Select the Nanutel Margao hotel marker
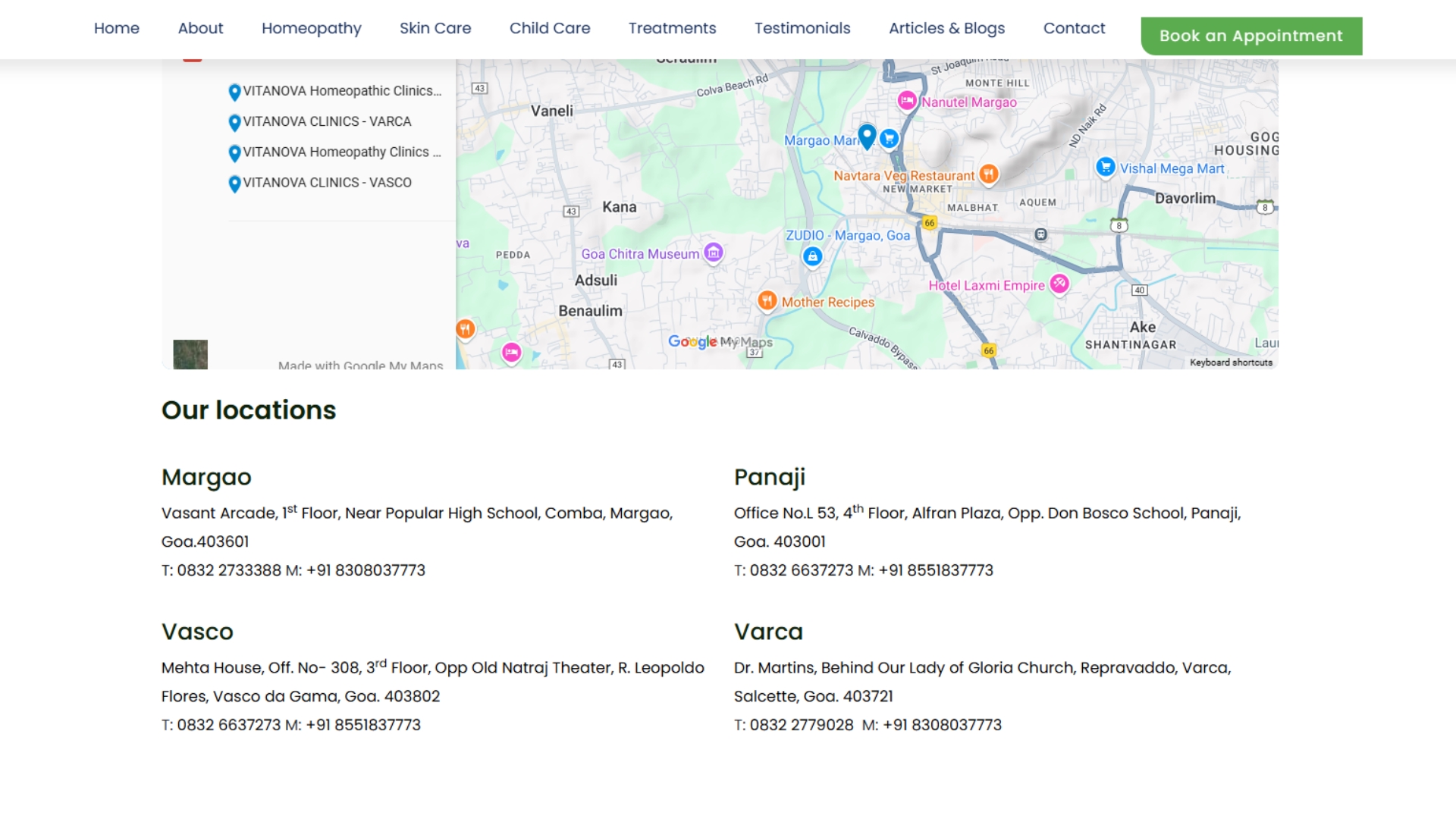The height and width of the screenshot is (819, 1456). click(907, 100)
